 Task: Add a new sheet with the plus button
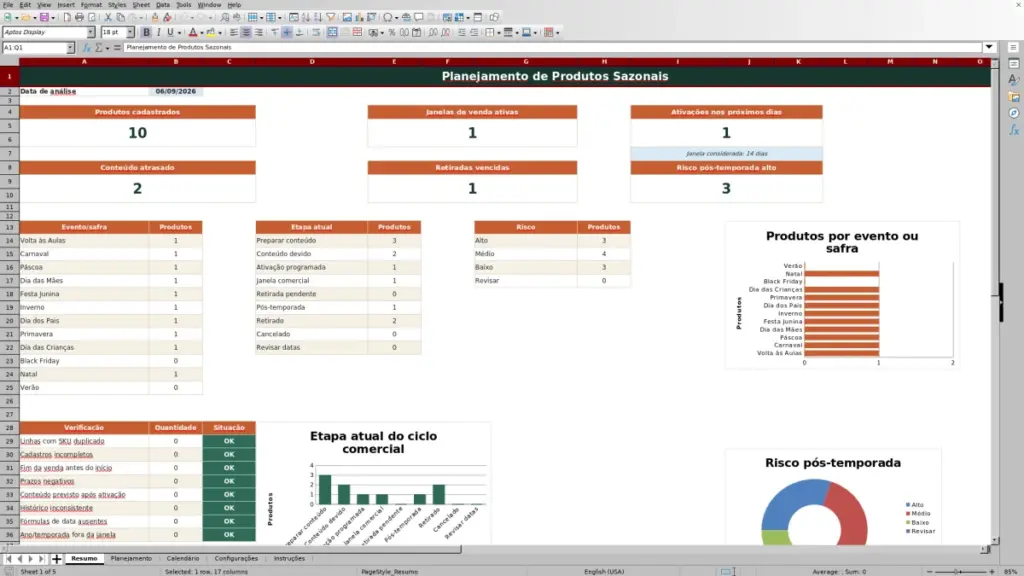[57, 559]
